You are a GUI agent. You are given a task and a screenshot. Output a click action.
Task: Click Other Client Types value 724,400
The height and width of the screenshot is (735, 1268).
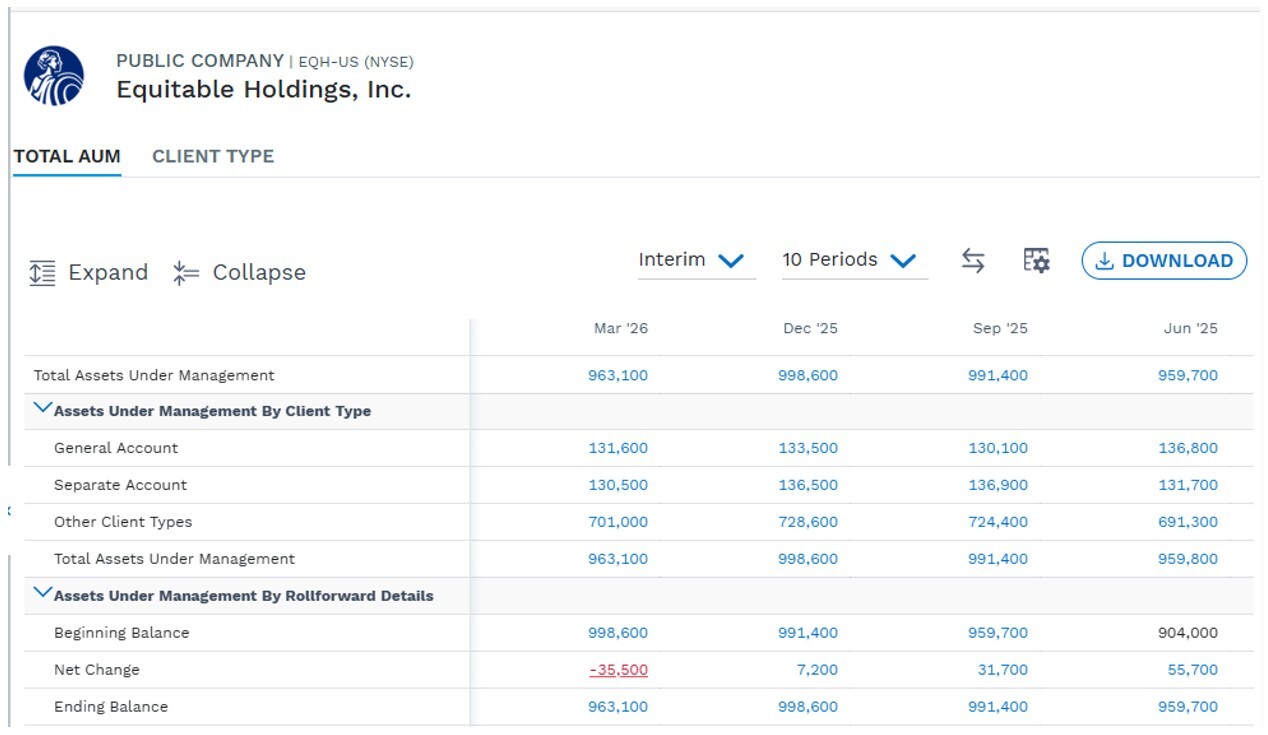(998, 522)
